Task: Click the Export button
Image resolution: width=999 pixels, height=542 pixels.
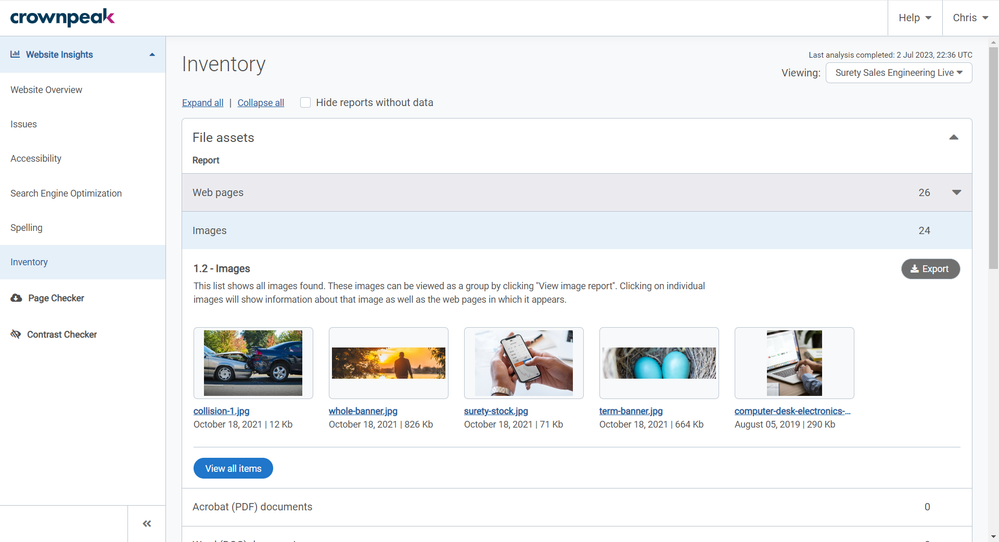Action: pyautogui.click(x=930, y=269)
